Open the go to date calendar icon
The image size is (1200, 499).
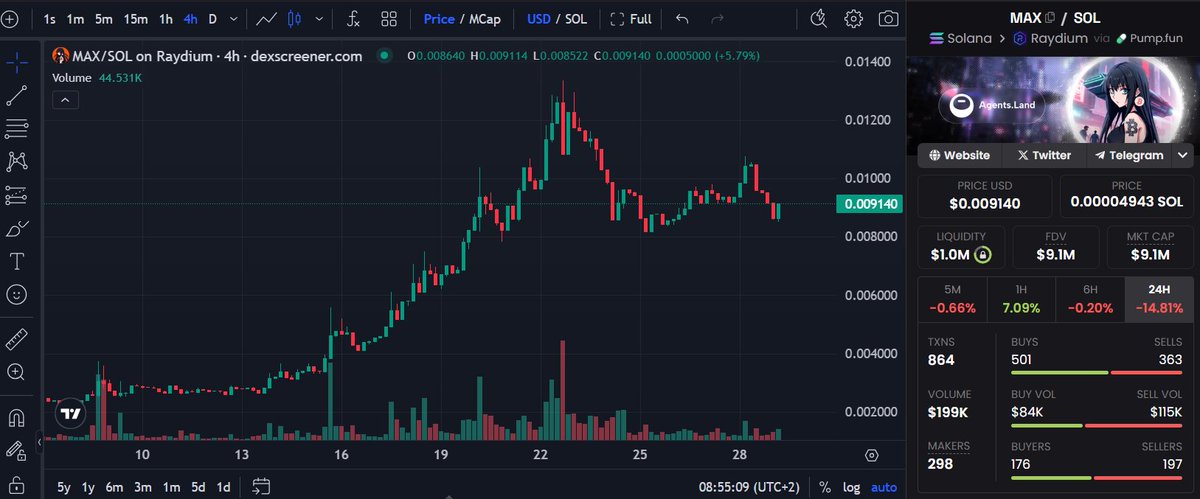tap(261, 487)
